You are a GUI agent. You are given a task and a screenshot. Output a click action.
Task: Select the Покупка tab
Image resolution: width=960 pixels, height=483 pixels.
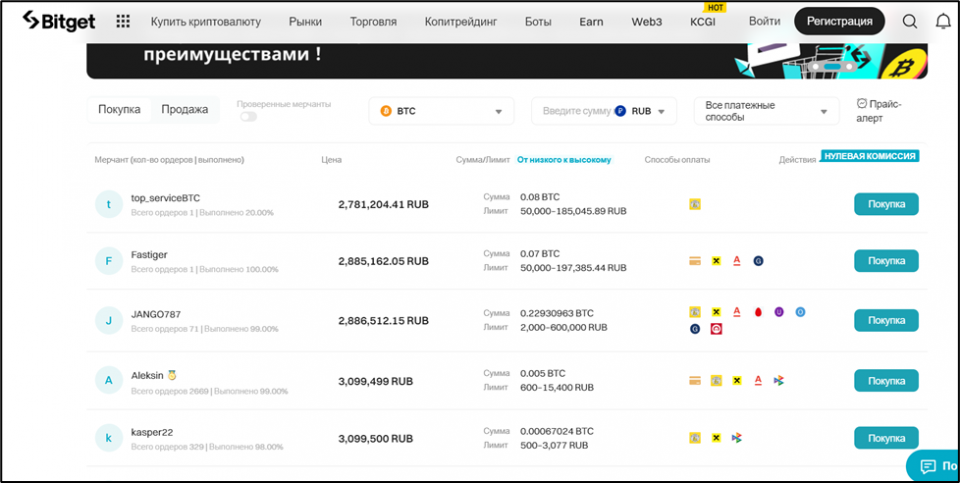[x=119, y=110]
